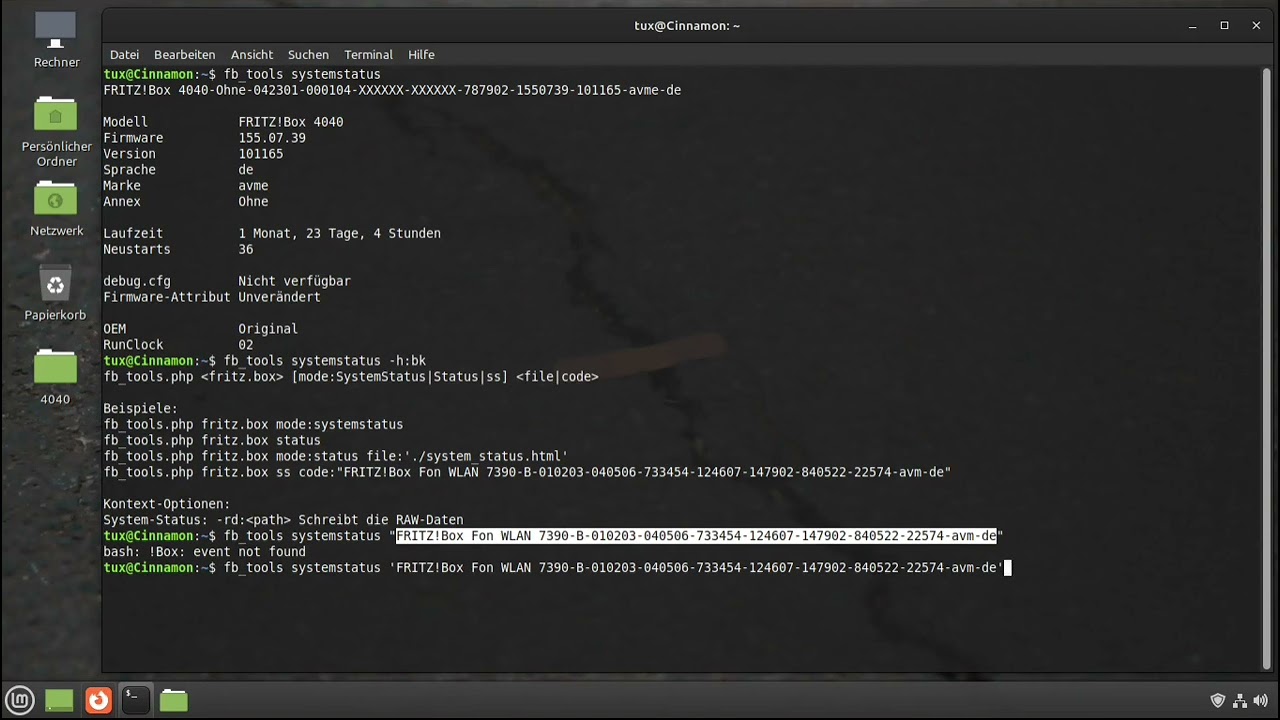Click the highlighted FRITZ!Box Fon WLAN 7390 text
1280x720 pixels.
point(697,536)
